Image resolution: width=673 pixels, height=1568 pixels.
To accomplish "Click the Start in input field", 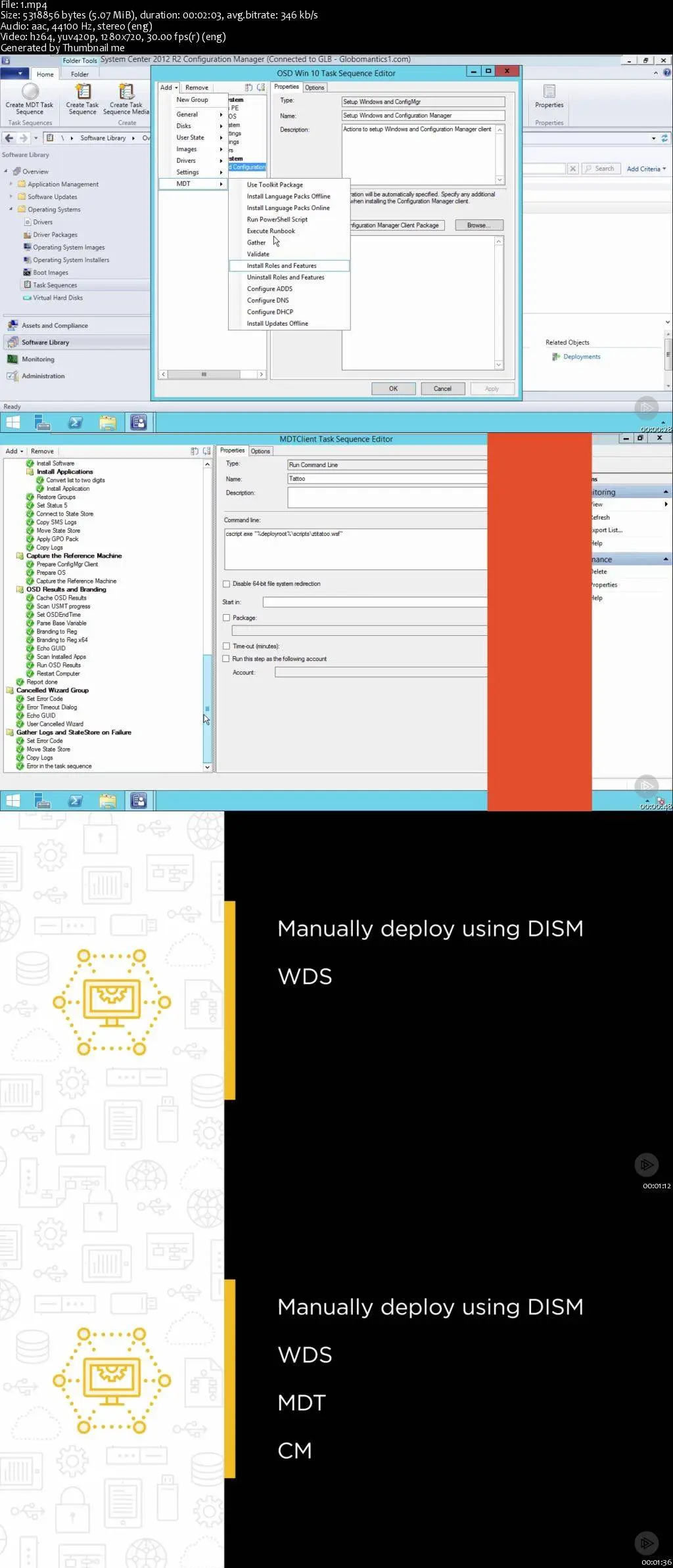I will pyautogui.click(x=375, y=602).
